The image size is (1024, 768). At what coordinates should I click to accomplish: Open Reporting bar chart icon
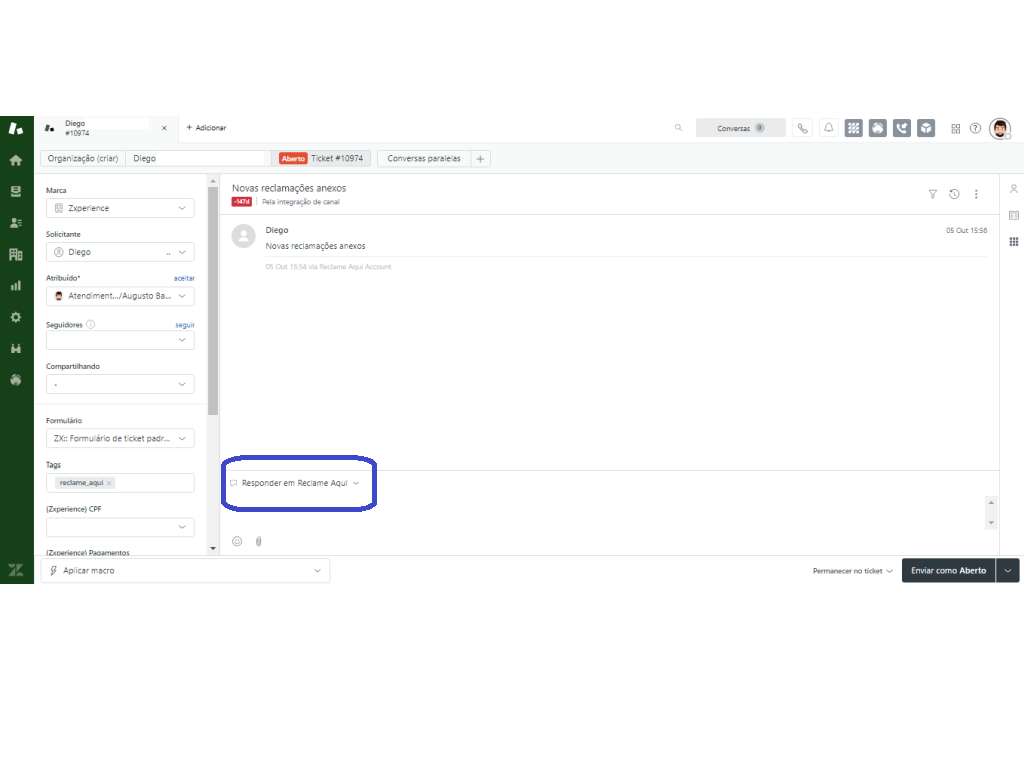16,285
